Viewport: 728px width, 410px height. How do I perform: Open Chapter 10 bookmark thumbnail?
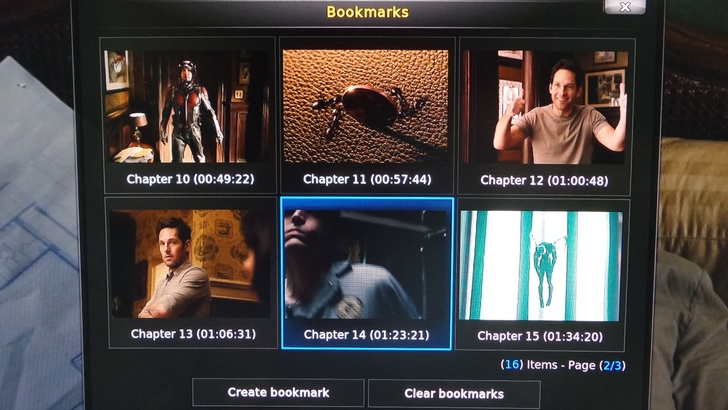(x=187, y=106)
